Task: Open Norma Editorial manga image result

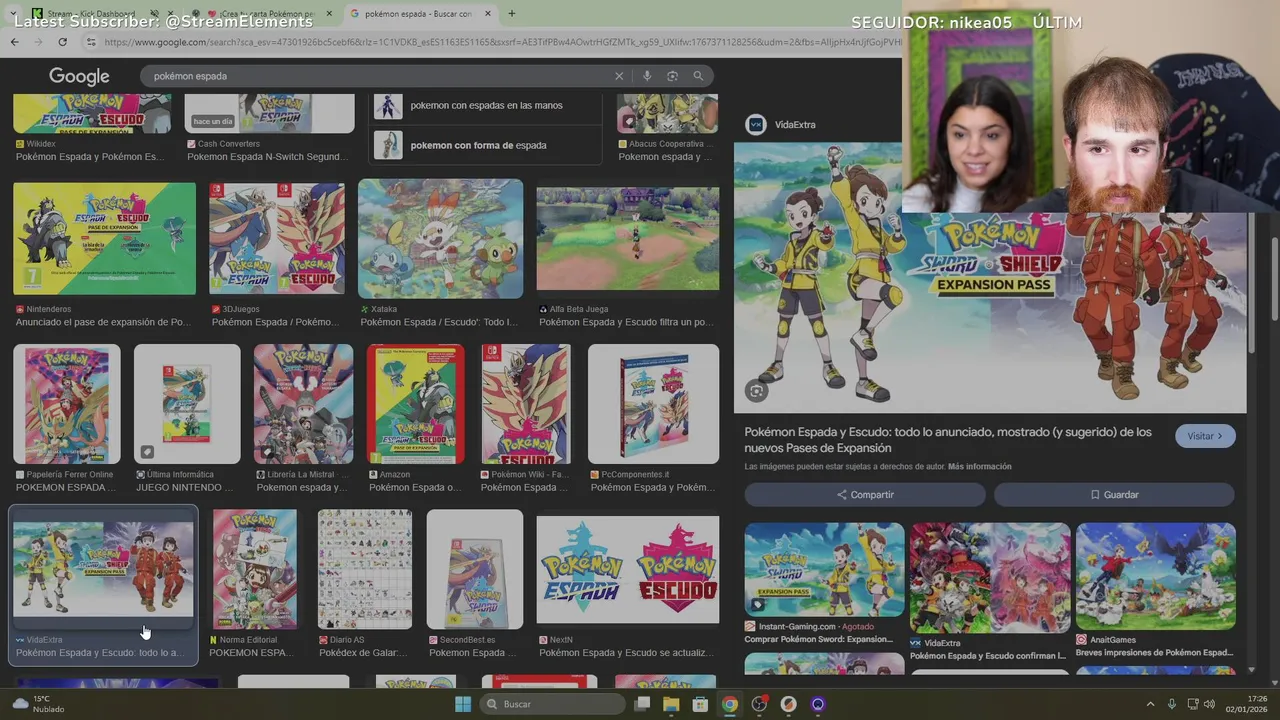Action: [x=254, y=569]
